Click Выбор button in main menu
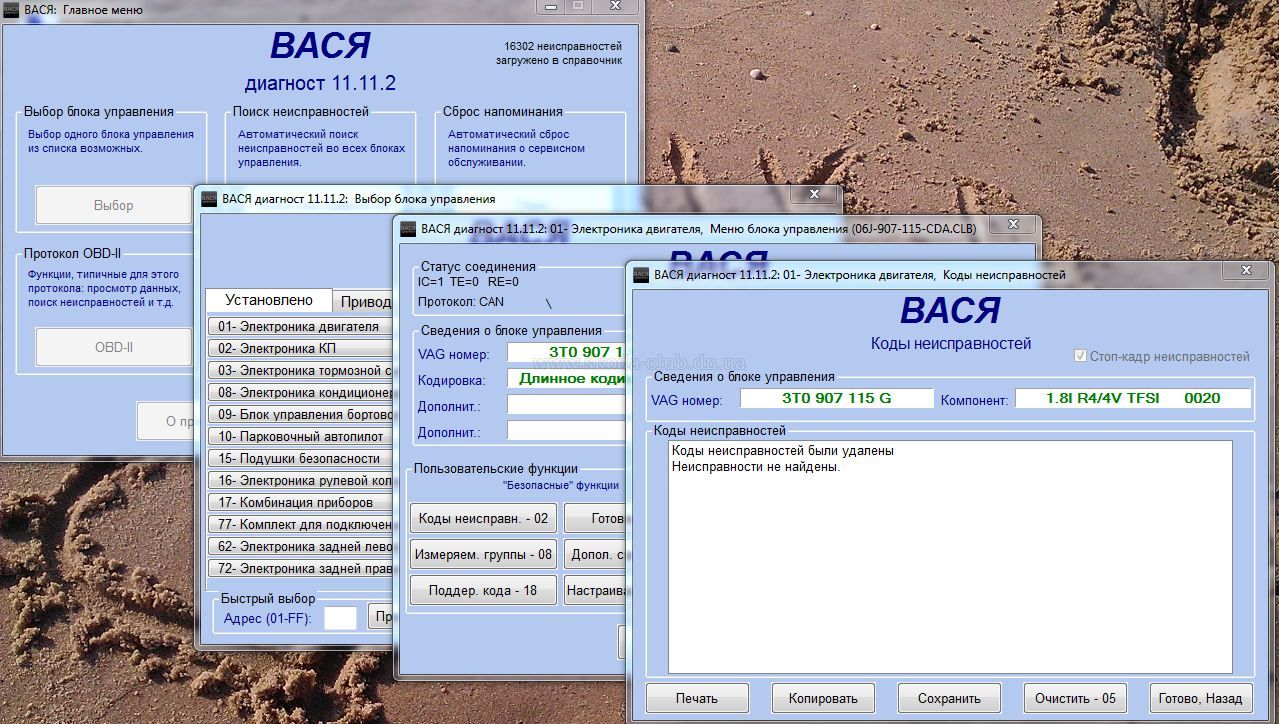 [x=113, y=205]
